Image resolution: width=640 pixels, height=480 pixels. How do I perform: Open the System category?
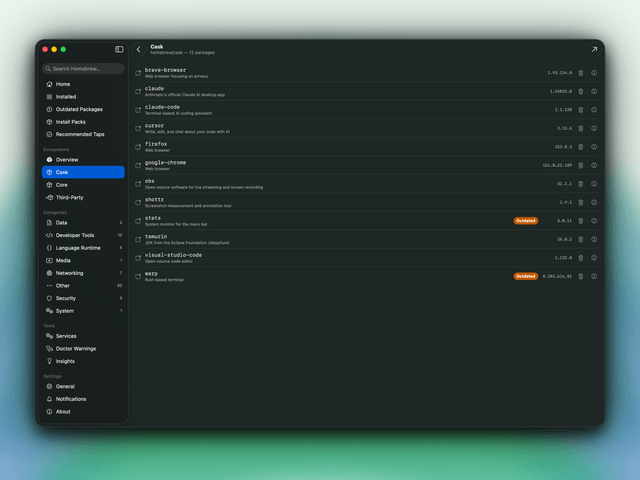83,311
